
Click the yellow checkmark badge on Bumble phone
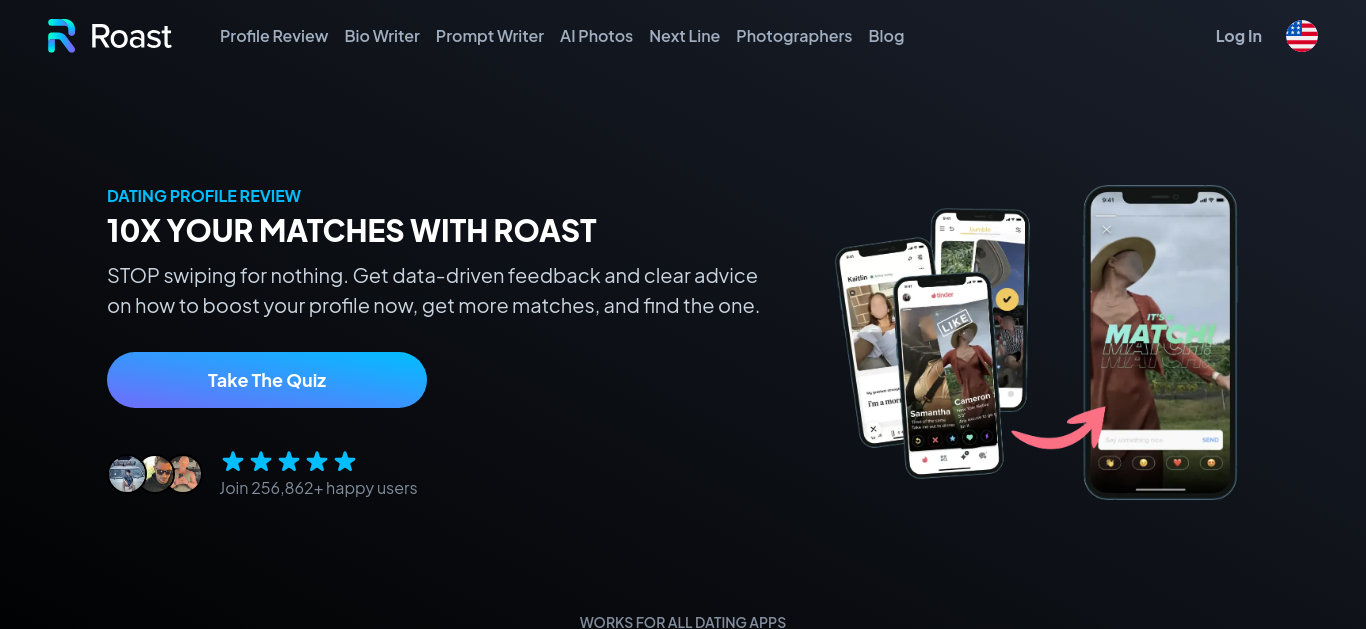[x=1008, y=298]
